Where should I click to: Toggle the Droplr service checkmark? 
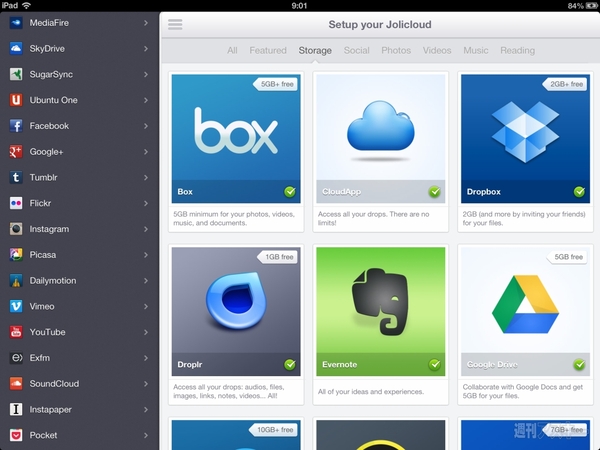290,364
